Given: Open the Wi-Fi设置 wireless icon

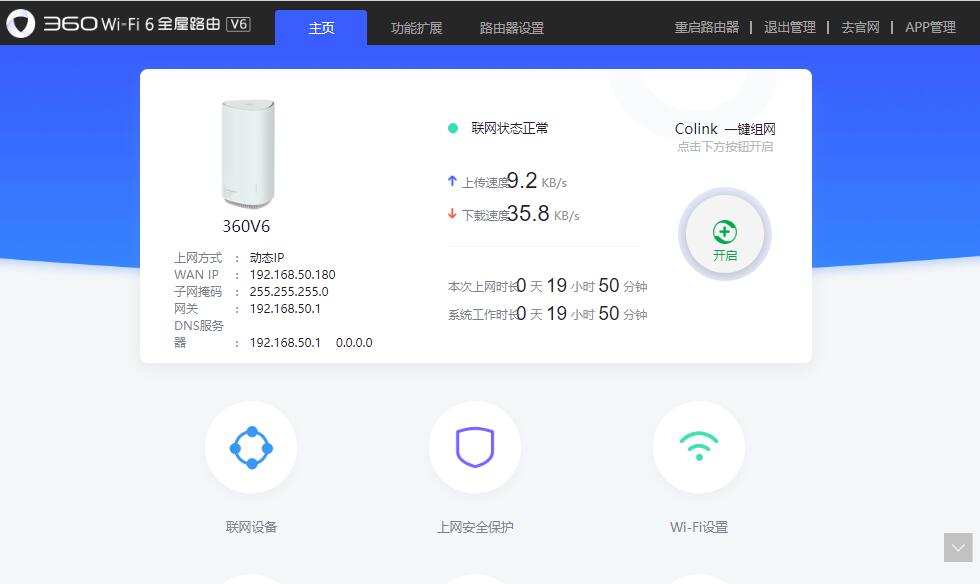Looking at the screenshot, I should pos(698,447).
